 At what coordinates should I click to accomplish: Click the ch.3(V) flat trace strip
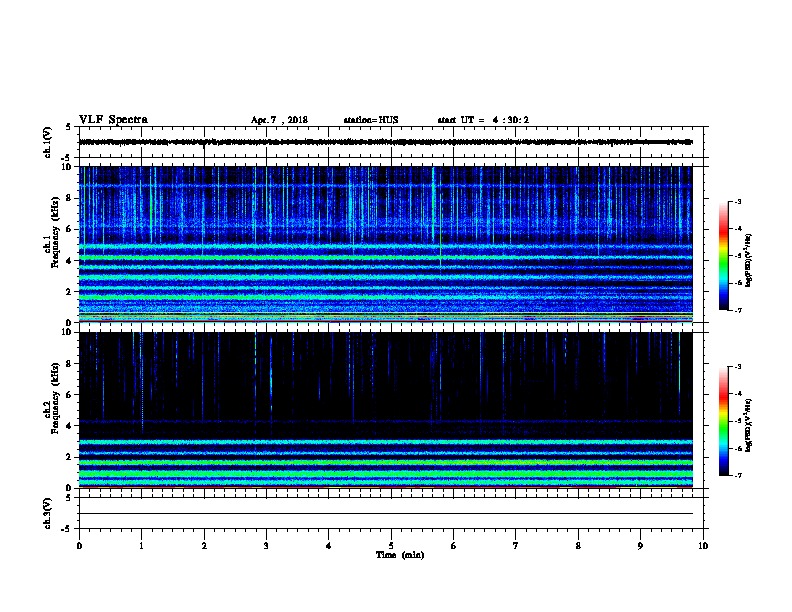391,513
